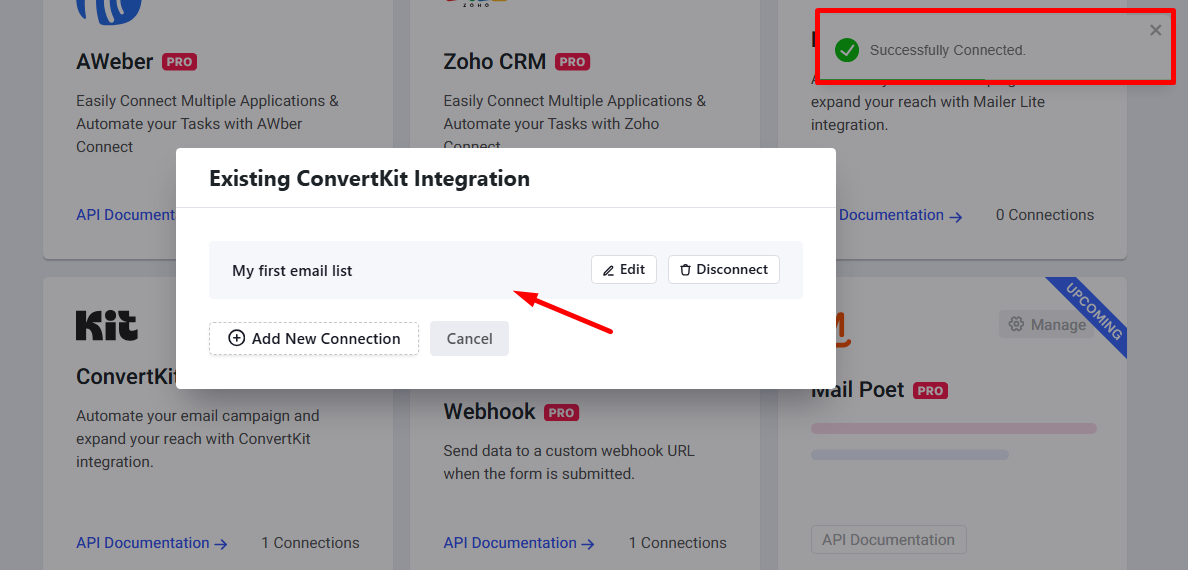
Task: Click the Zoho logo above Zoho CRM
Action: [477, 5]
